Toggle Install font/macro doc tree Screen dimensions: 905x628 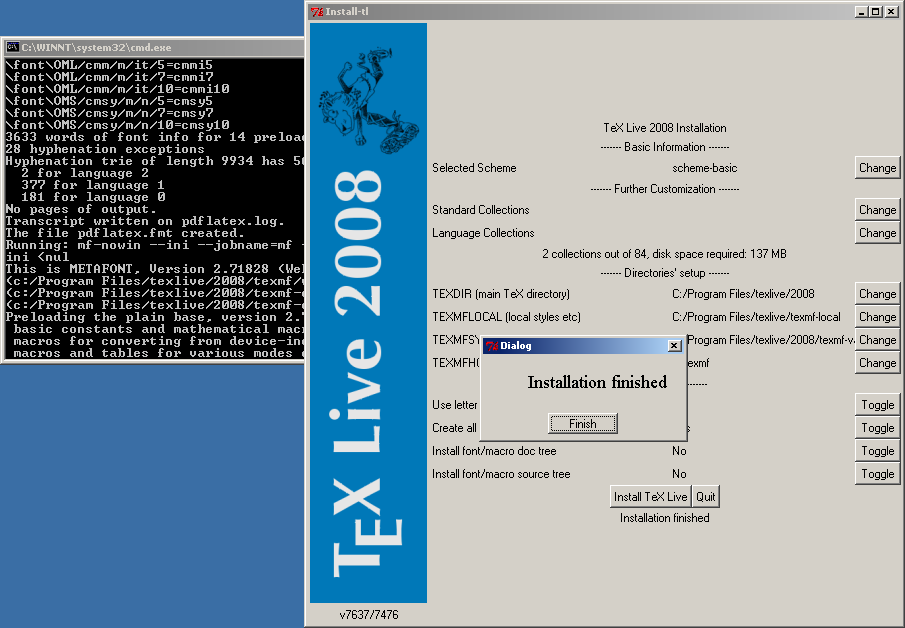[x=877, y=451]
